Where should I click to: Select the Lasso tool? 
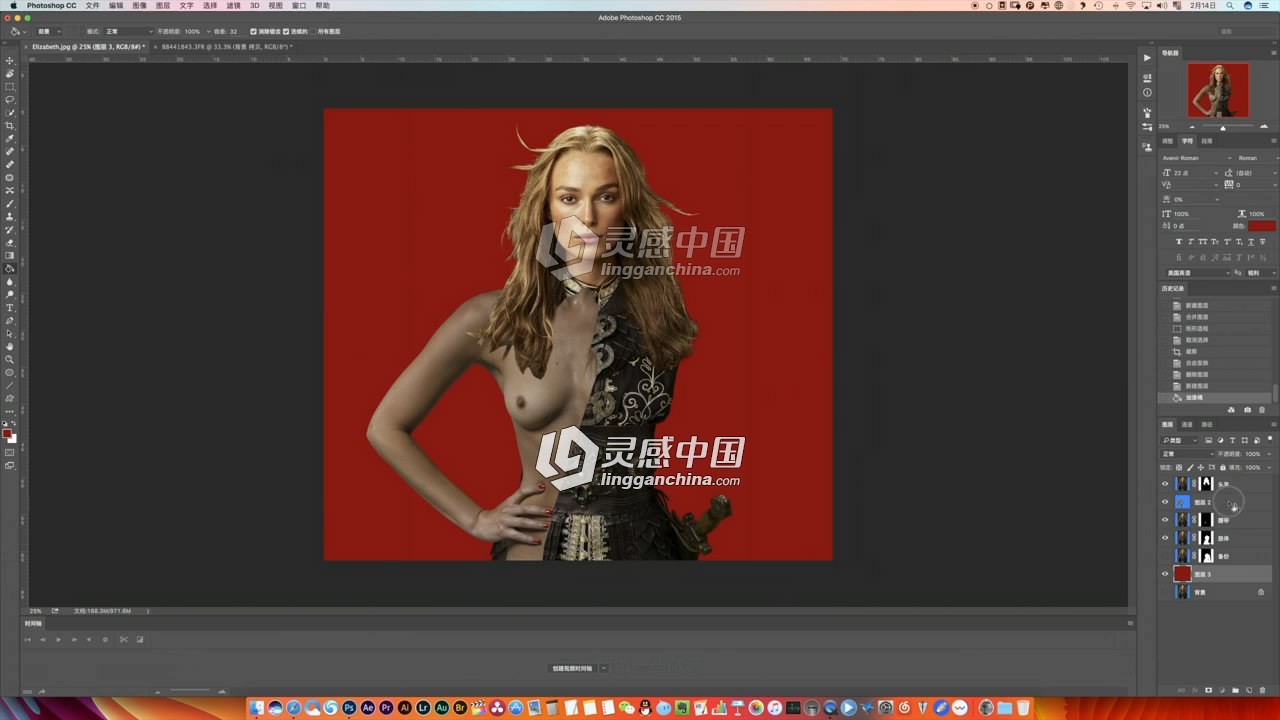tap(10, 100)
